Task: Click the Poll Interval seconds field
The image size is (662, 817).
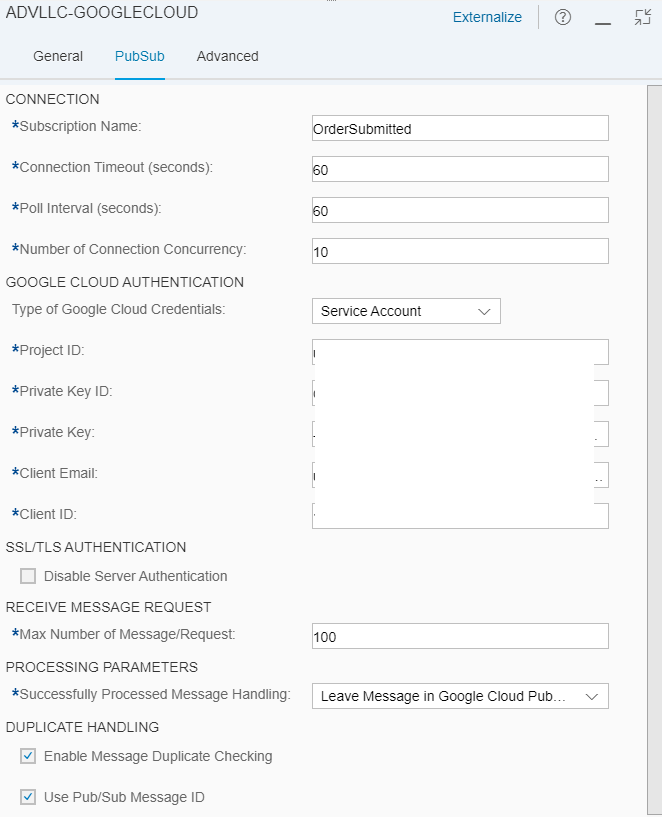Action: point(459,210)
